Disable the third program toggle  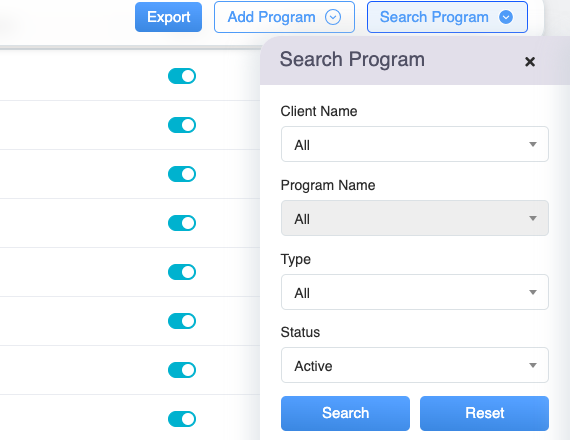click(x=182, y=174)
